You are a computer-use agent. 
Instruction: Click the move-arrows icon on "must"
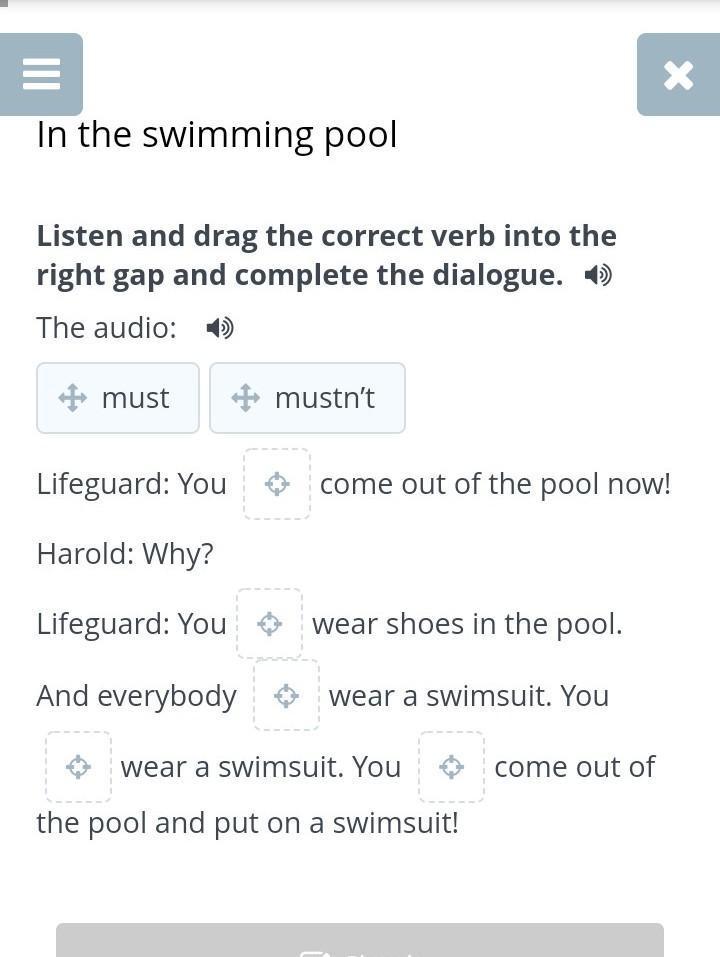(72, 398)
